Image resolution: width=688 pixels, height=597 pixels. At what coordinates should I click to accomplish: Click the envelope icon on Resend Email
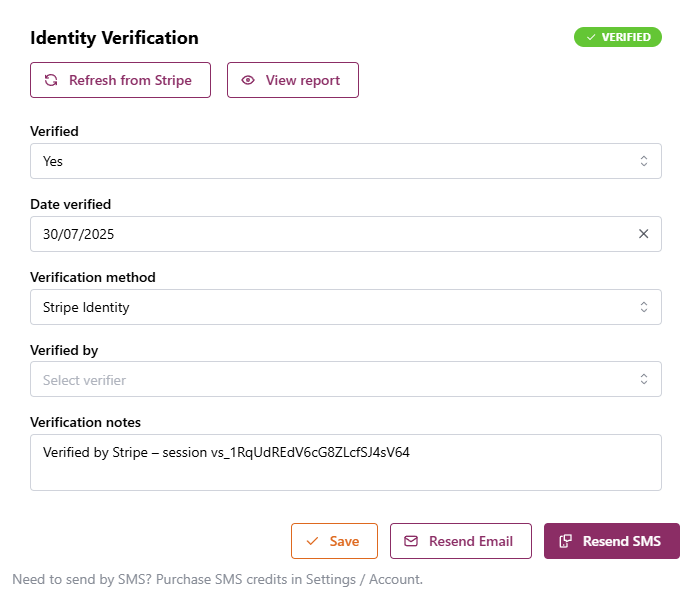411,541
